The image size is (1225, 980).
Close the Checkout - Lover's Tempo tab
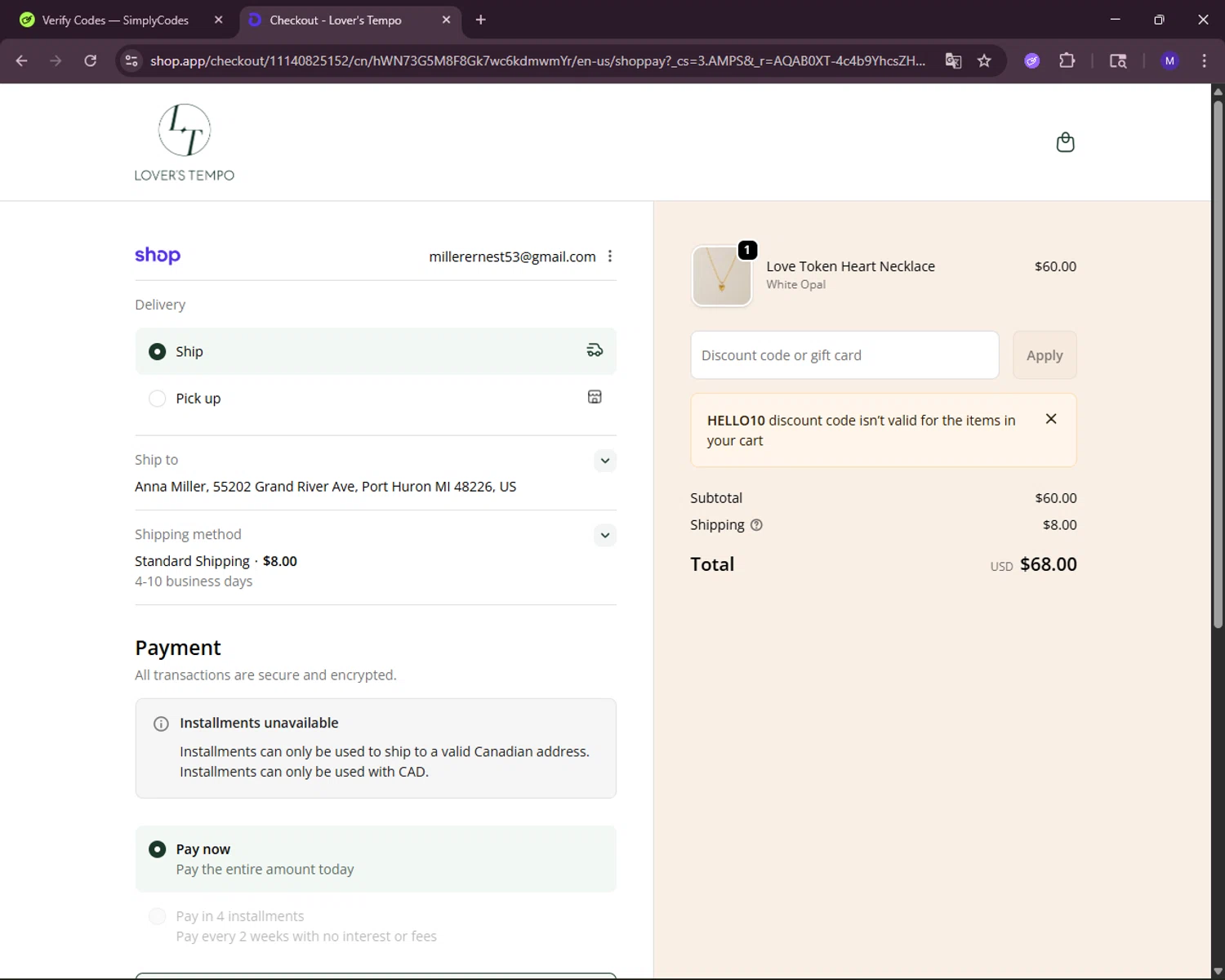(446, 20)
